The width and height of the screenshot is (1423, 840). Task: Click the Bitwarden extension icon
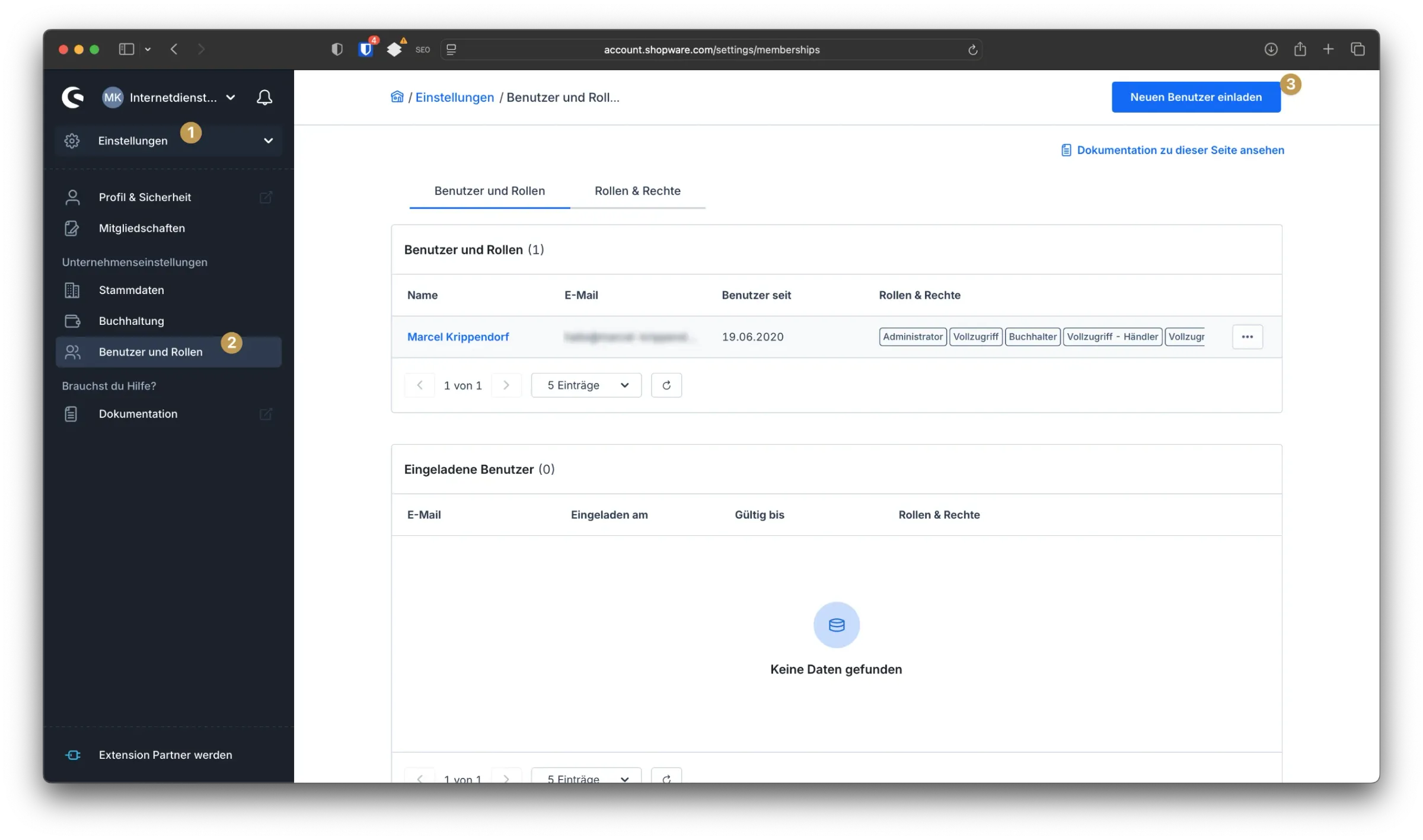366,49
